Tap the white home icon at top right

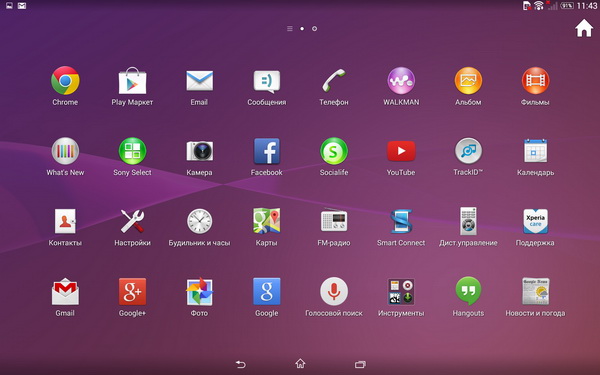pyautogui.click(x=584, y=28)
